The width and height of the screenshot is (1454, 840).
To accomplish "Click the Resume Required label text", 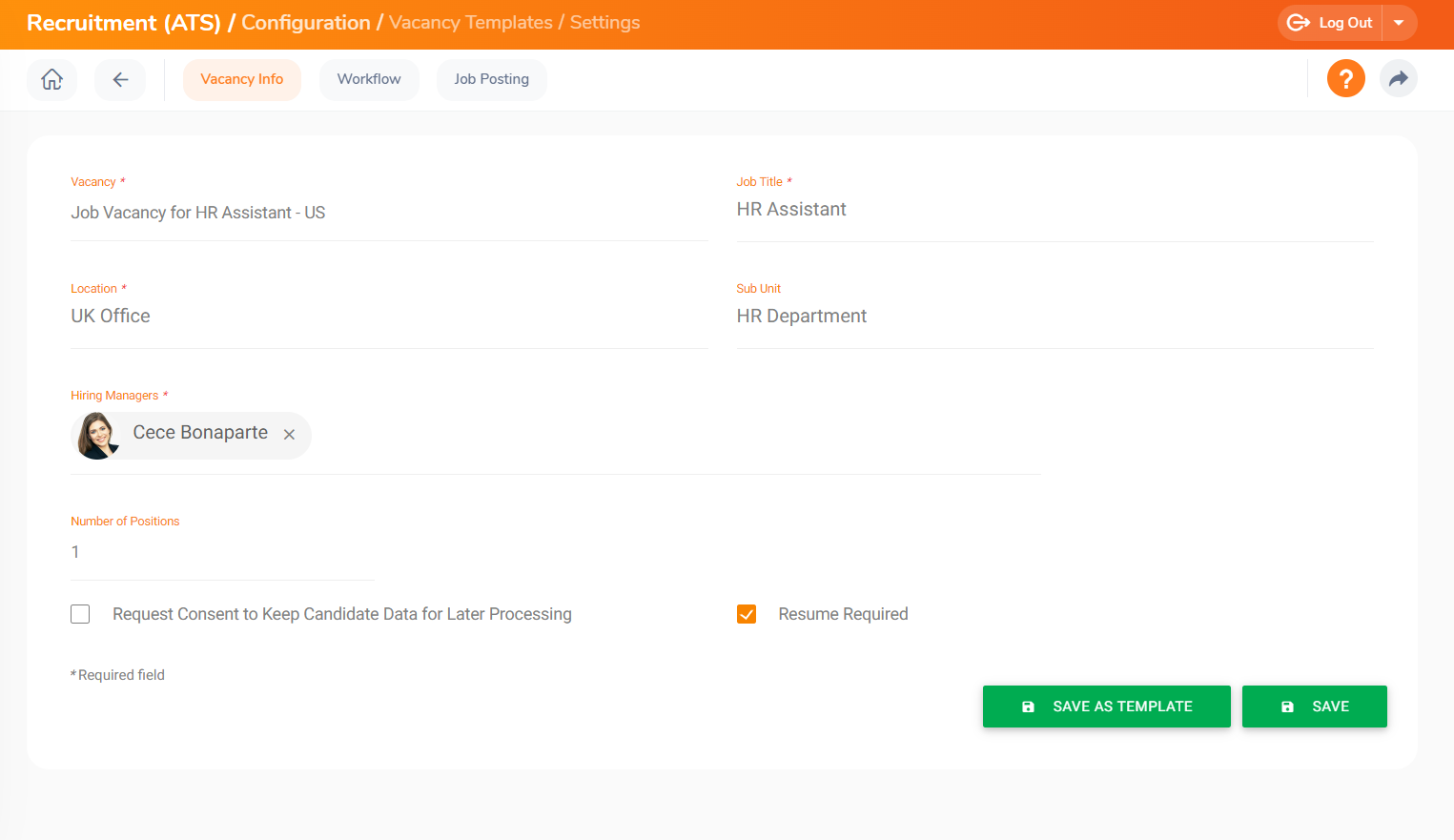I will 843,614.
